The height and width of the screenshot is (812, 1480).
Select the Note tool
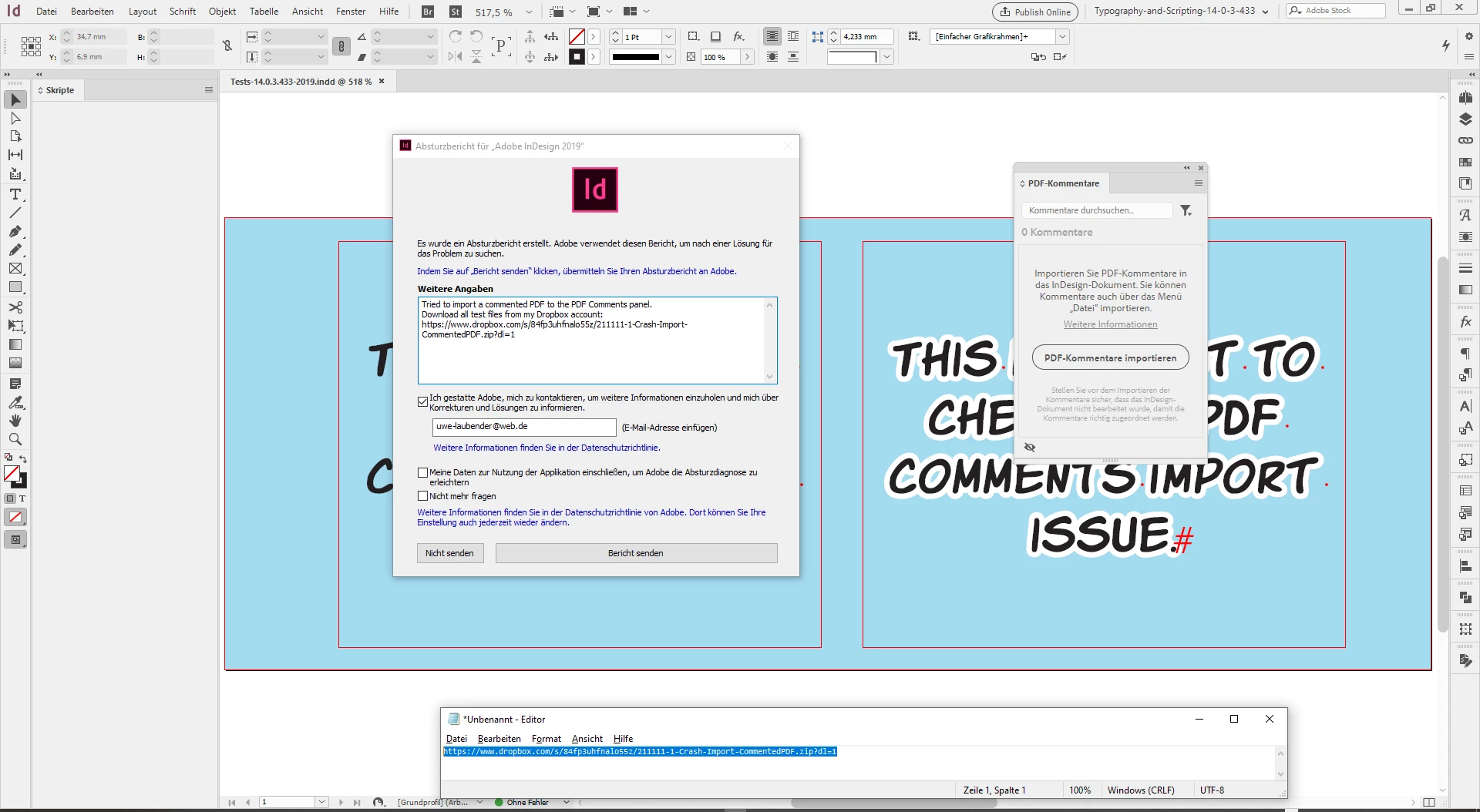[x=15, y=384]
